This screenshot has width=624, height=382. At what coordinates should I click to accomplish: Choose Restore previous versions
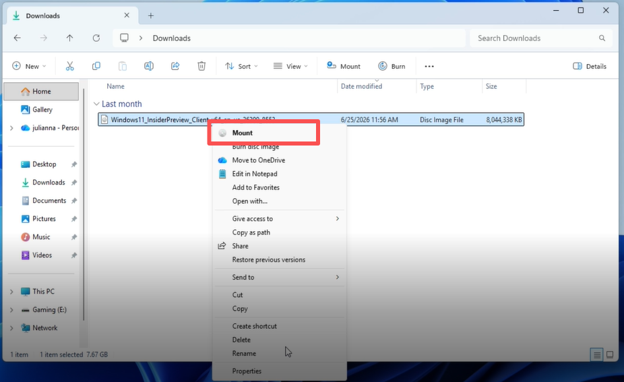(x=279, y=259)
